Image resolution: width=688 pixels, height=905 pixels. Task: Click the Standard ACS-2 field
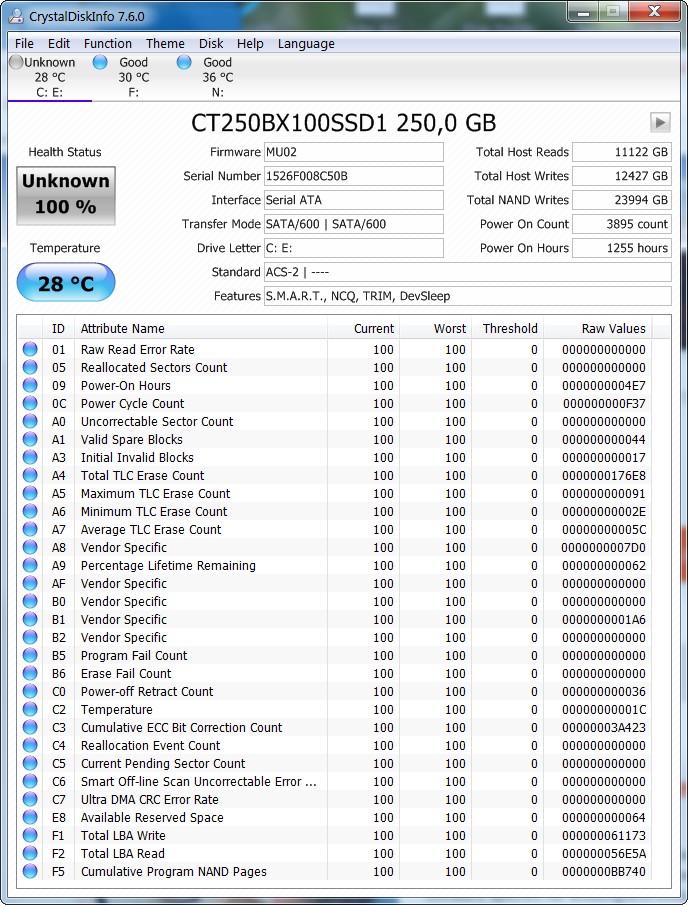[x=468, y=272]
